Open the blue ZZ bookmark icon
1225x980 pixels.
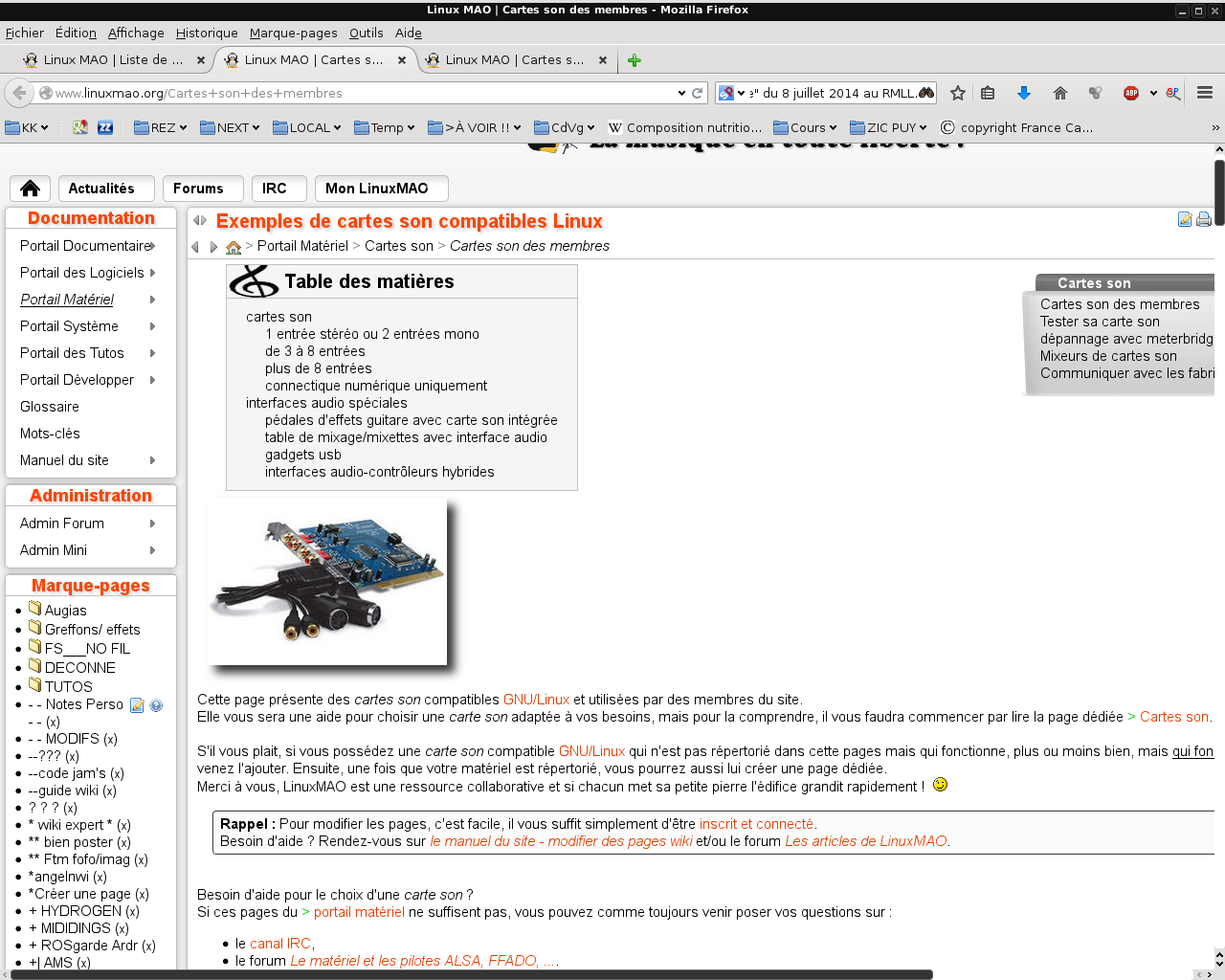[x=105, y=127]
